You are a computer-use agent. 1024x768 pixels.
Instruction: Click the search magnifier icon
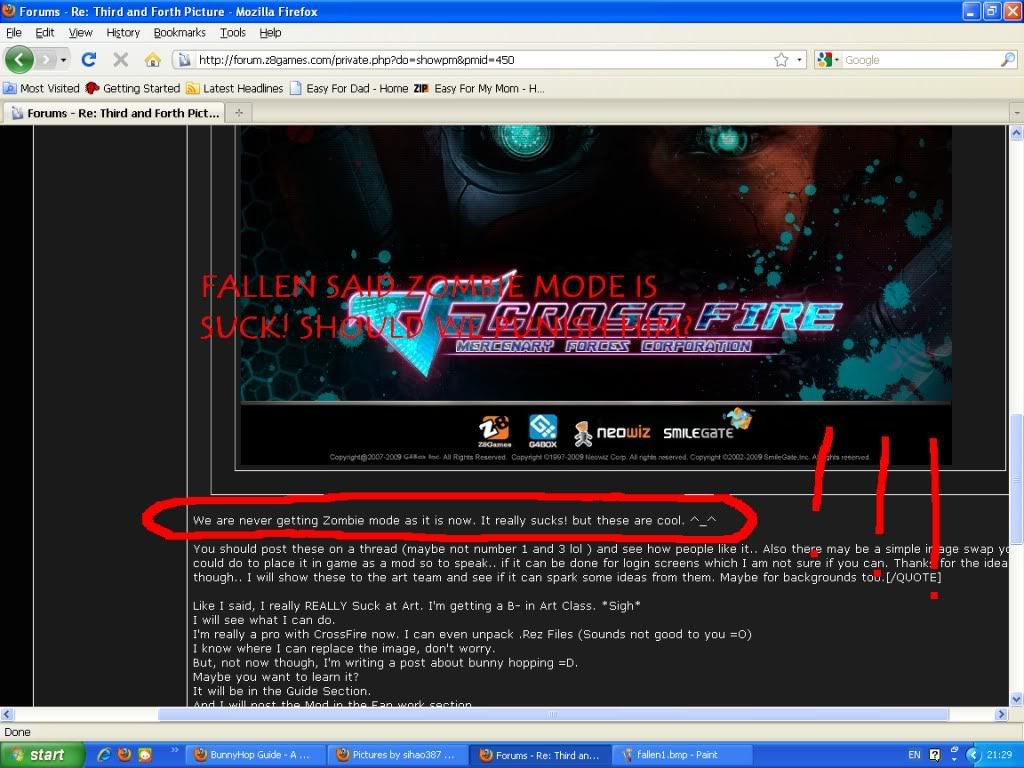(1007, 60)
